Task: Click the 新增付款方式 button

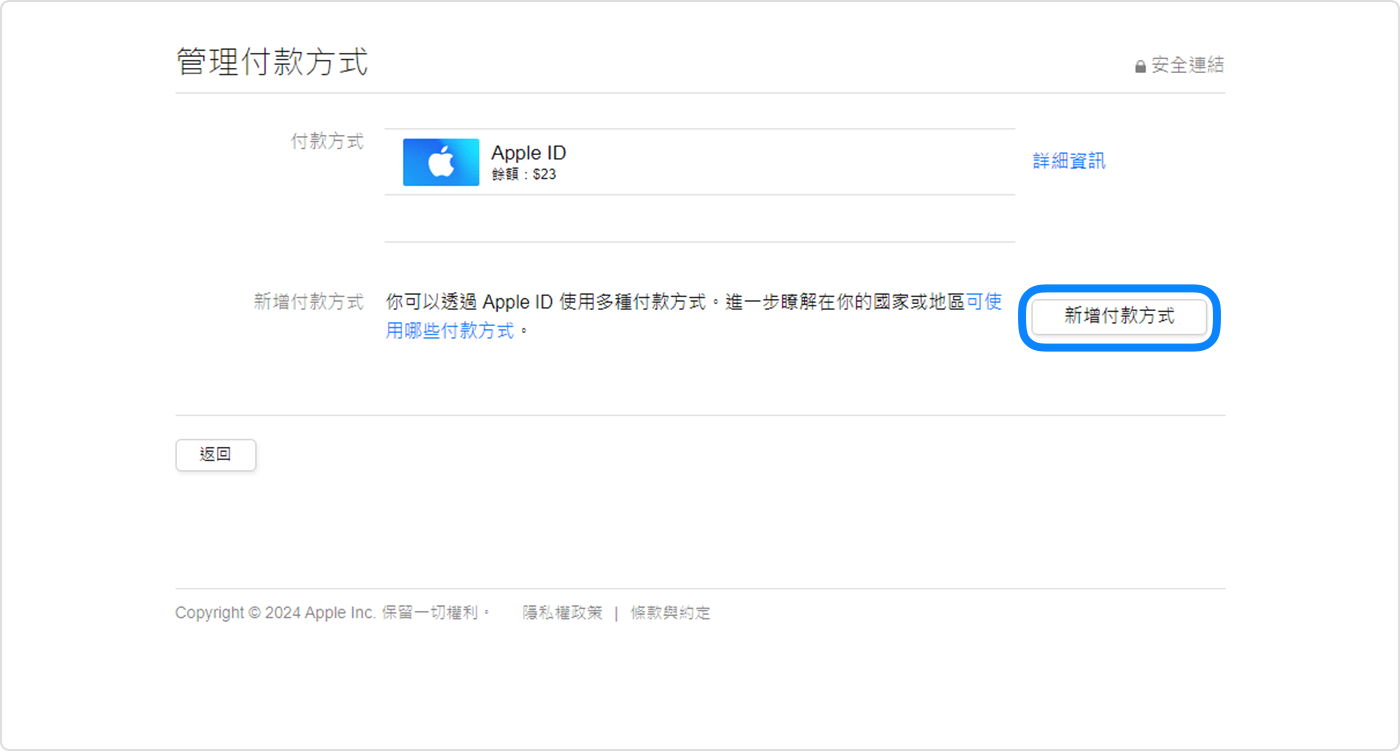Action: [1119, 317]
